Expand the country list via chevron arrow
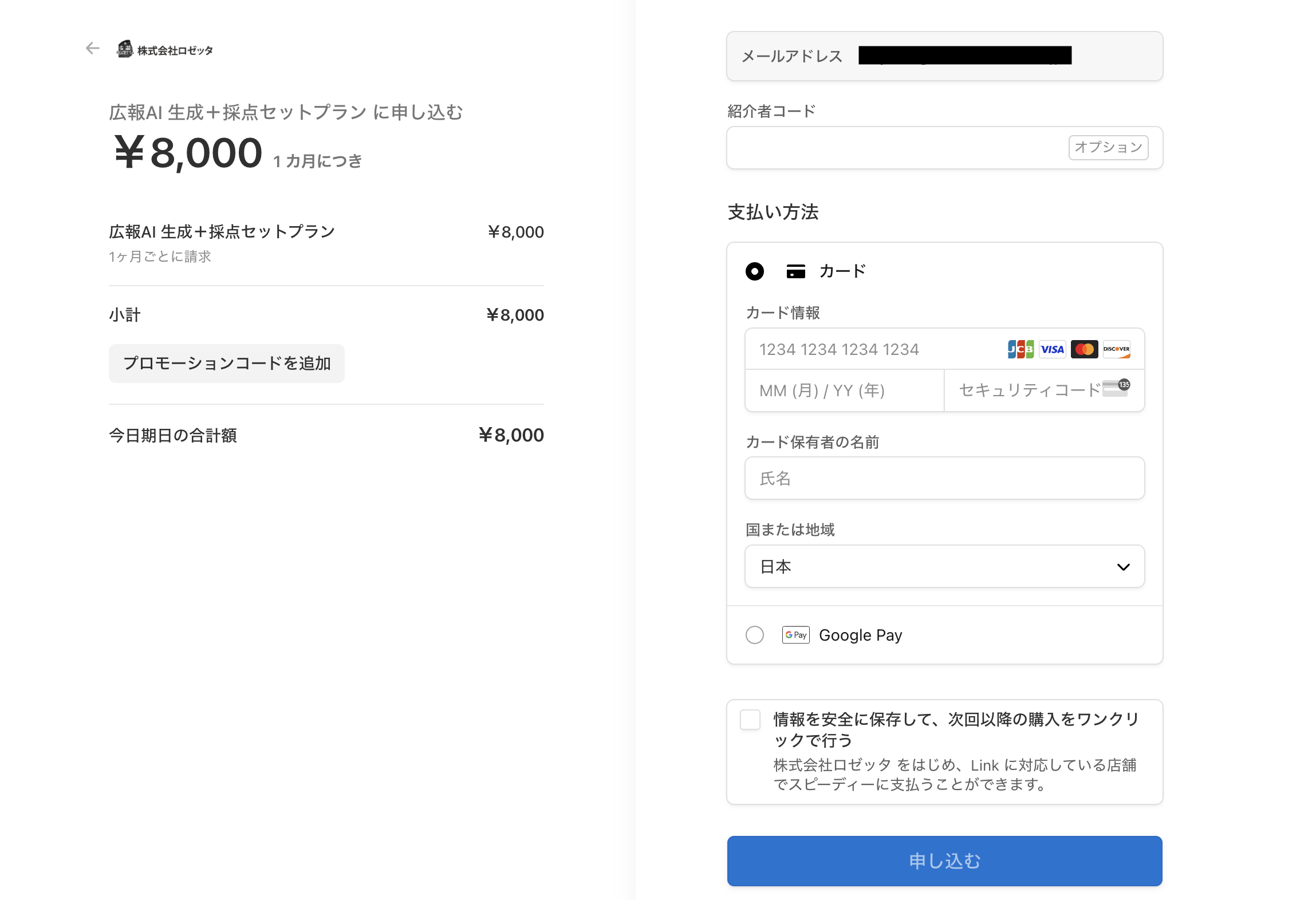Screen dimensions: 1316x900 click(1123, 567)
